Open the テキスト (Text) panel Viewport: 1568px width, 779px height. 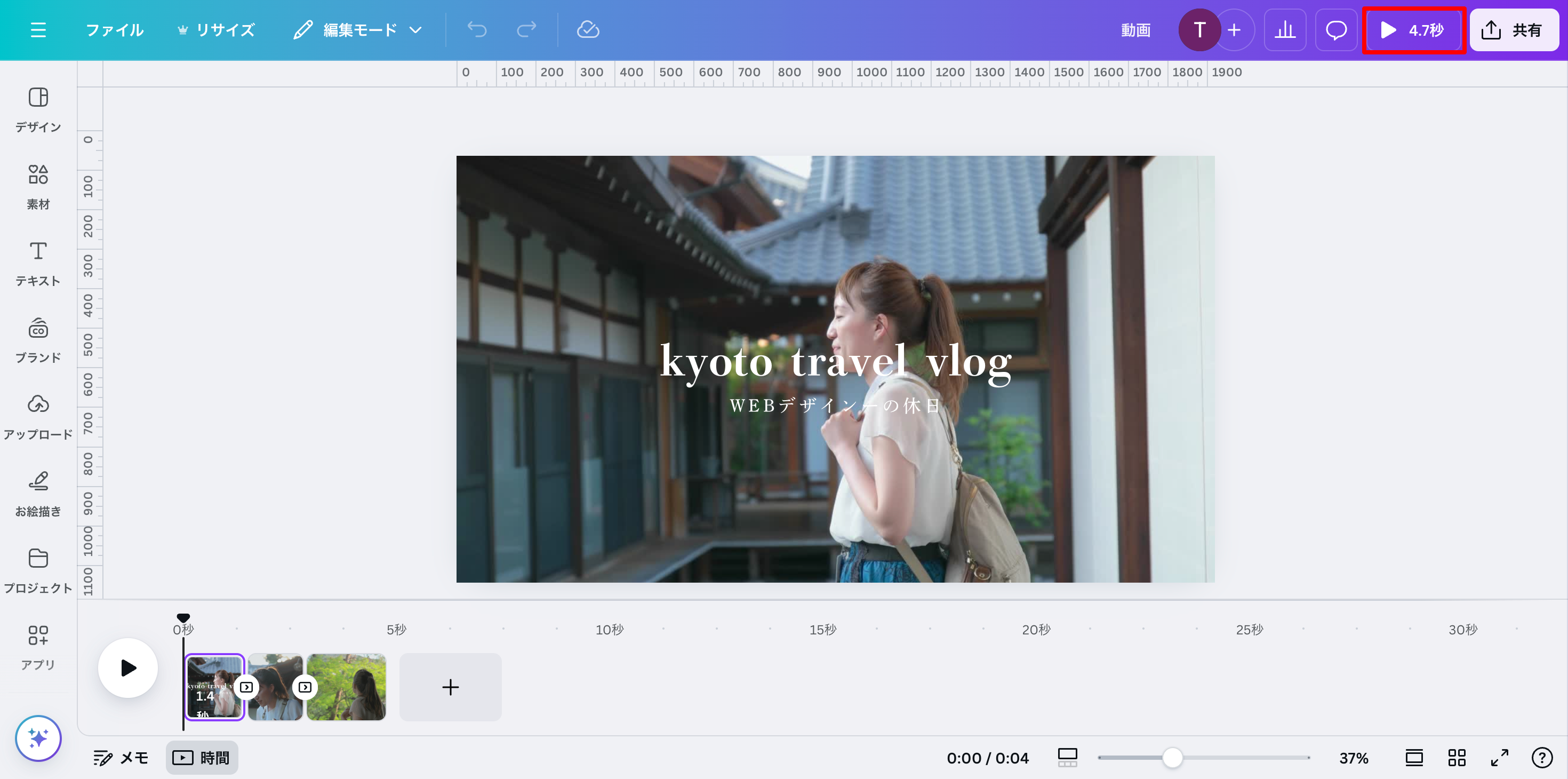pyautogui.click(x=38, y=262)
